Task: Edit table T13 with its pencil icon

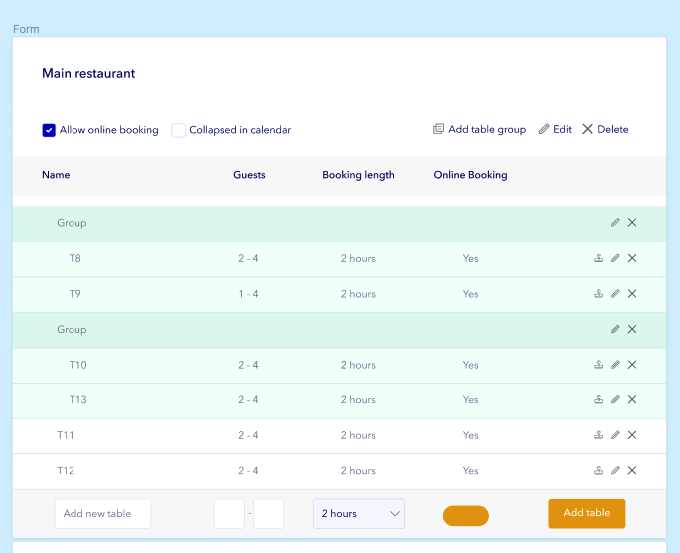Action: (615, 399)
